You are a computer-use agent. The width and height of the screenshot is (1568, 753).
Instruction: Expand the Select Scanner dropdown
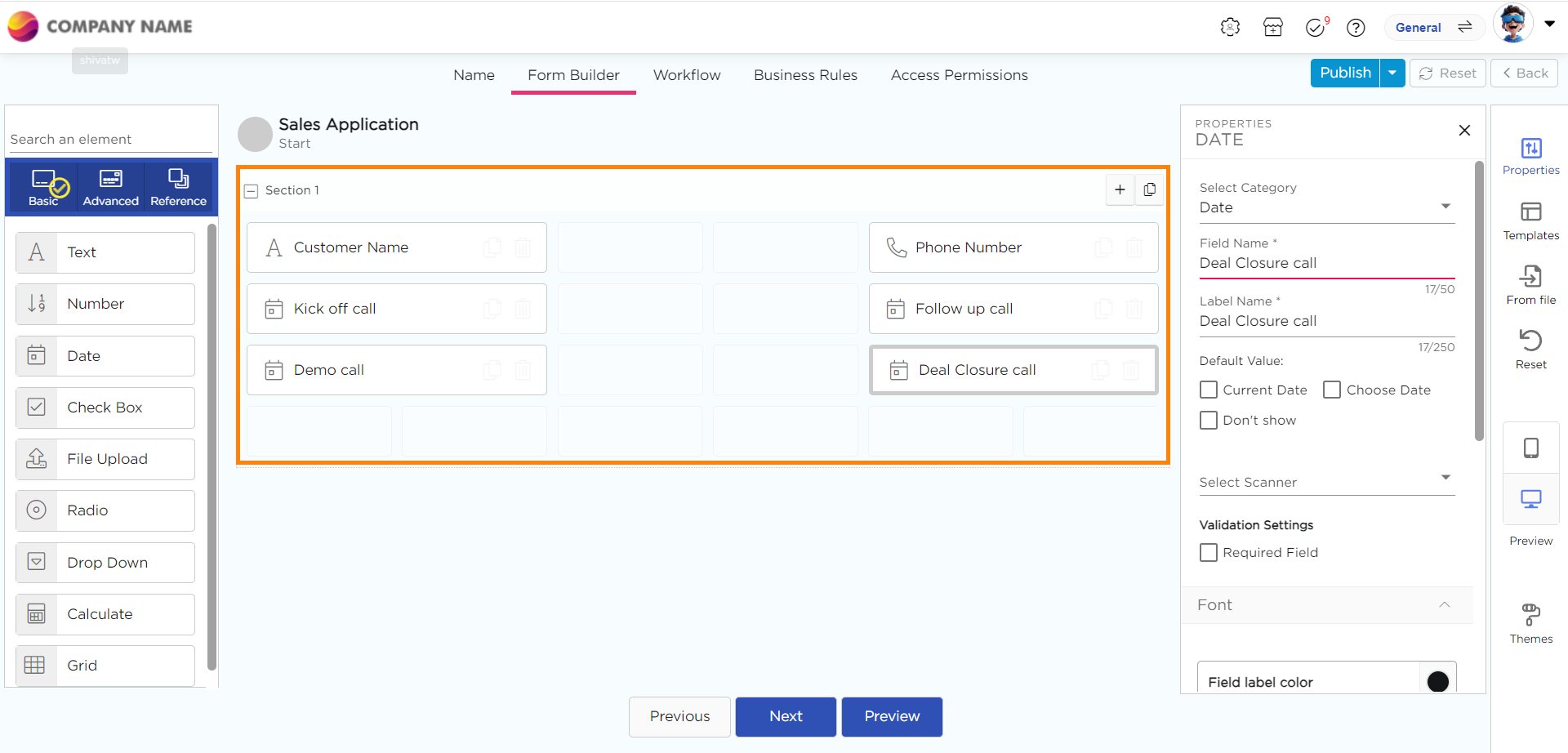click(1326, 481)
